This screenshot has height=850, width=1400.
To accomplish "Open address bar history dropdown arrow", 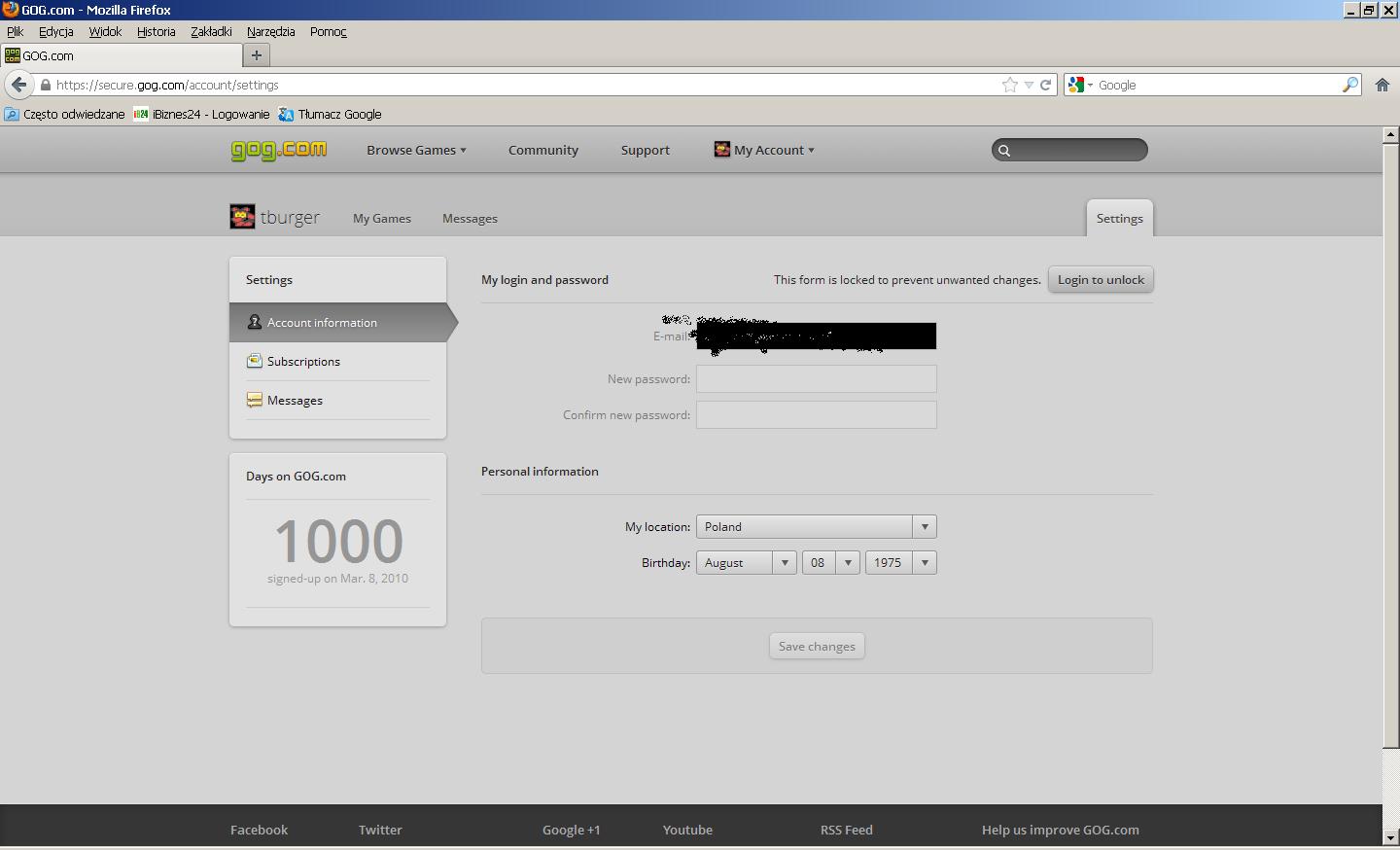I will pyautogui.click(x=1029, y=85).
